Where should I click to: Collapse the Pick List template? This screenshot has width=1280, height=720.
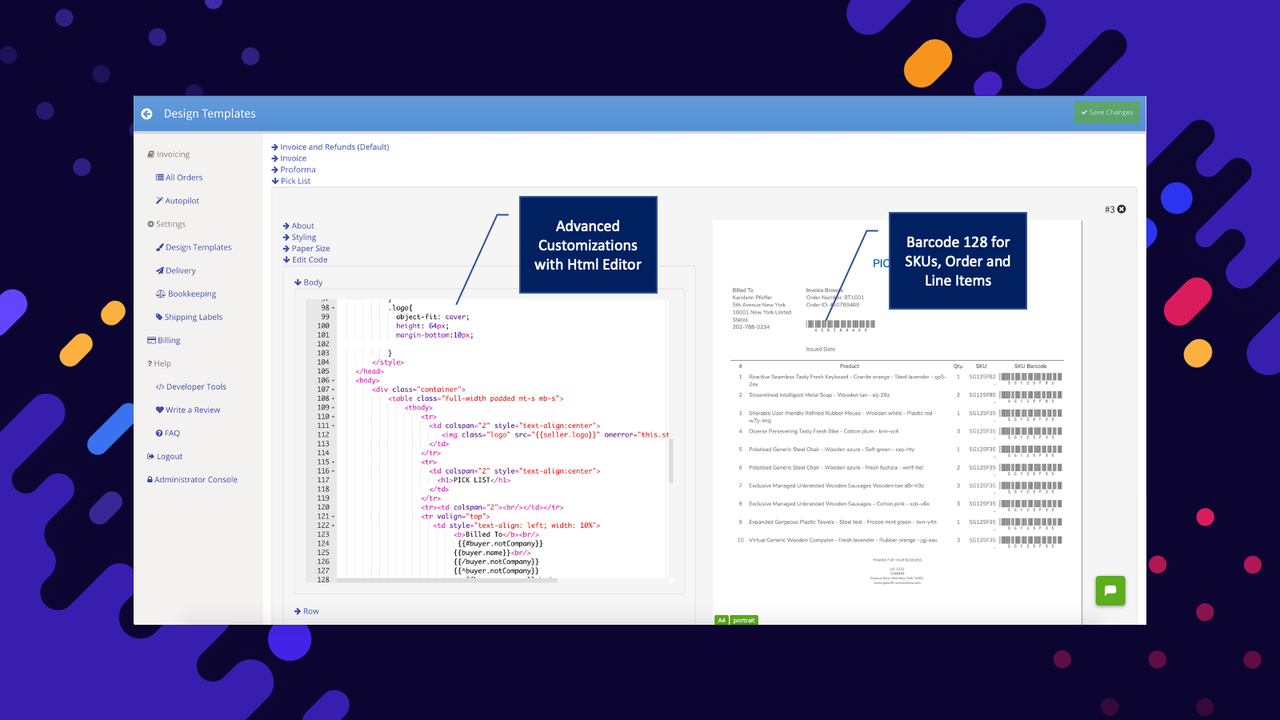coord(291,181)
